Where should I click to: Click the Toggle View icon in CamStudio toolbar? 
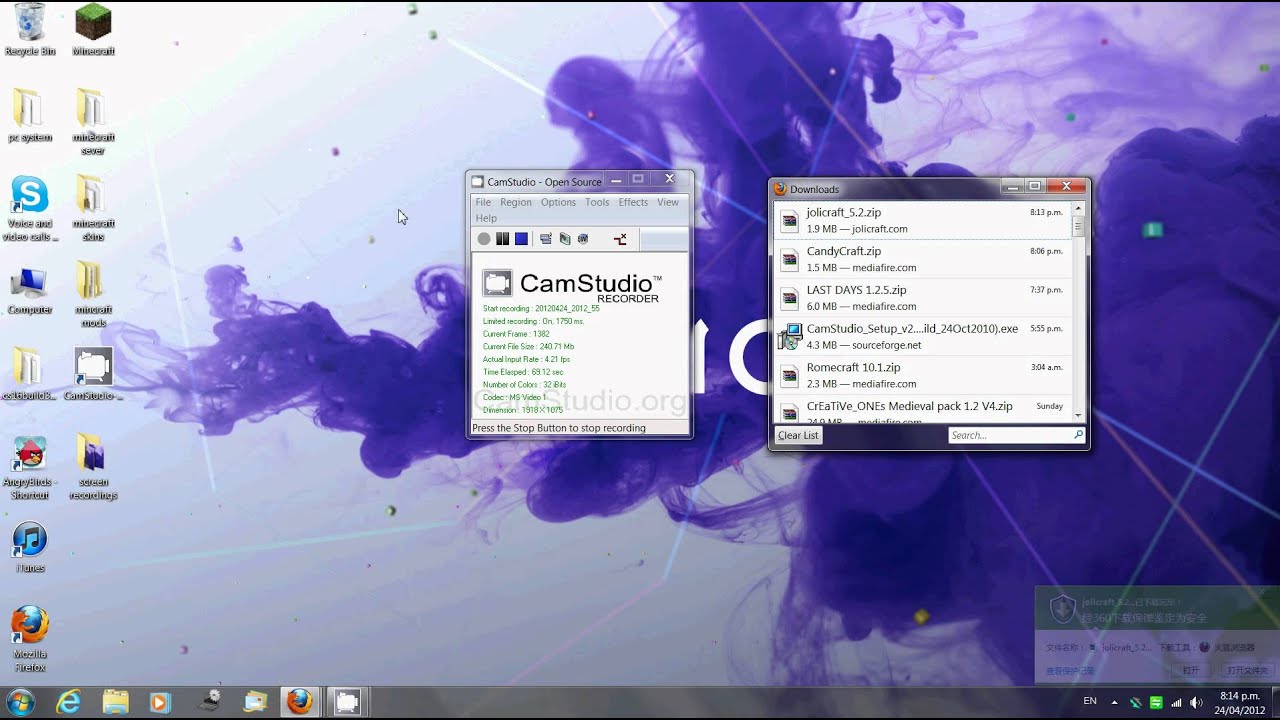(546, 239)
